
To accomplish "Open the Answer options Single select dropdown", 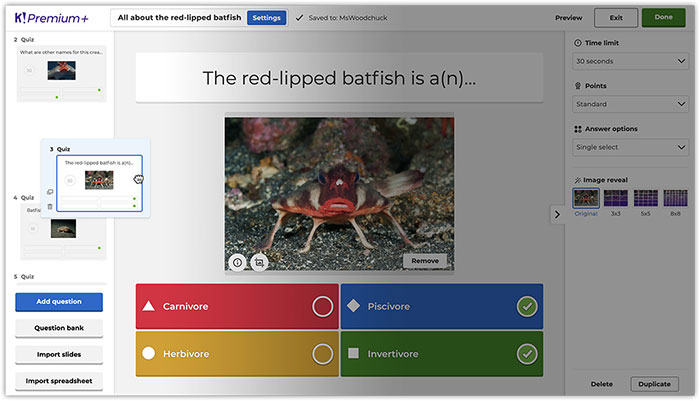I will (629, 147).
